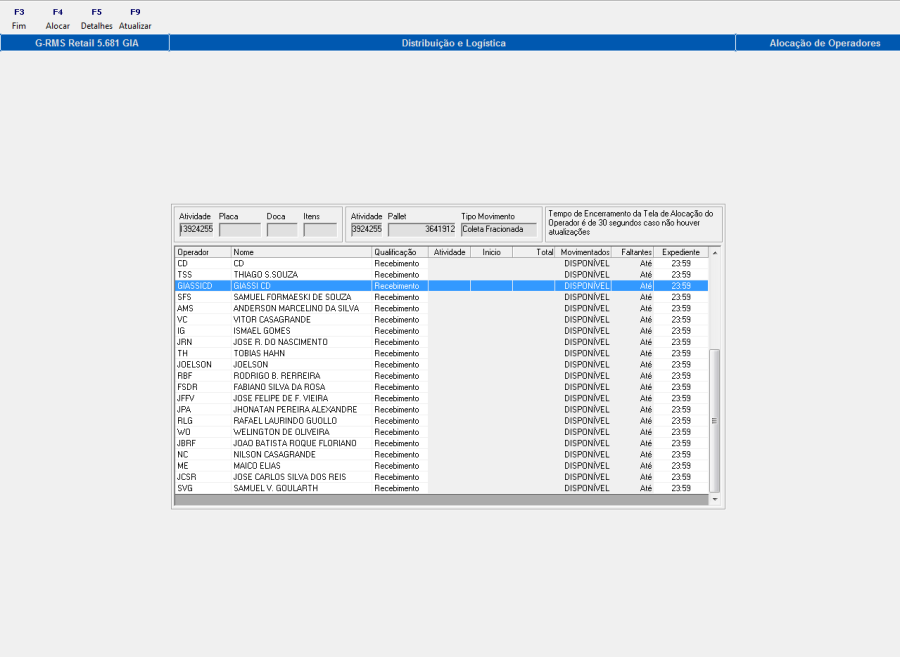Click the Qualificação column header
900x657 pixels.
point(400,252)
